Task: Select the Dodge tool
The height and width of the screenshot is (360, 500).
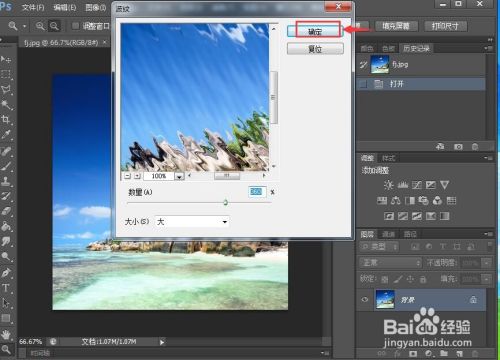Action: (x=6, y=256)
